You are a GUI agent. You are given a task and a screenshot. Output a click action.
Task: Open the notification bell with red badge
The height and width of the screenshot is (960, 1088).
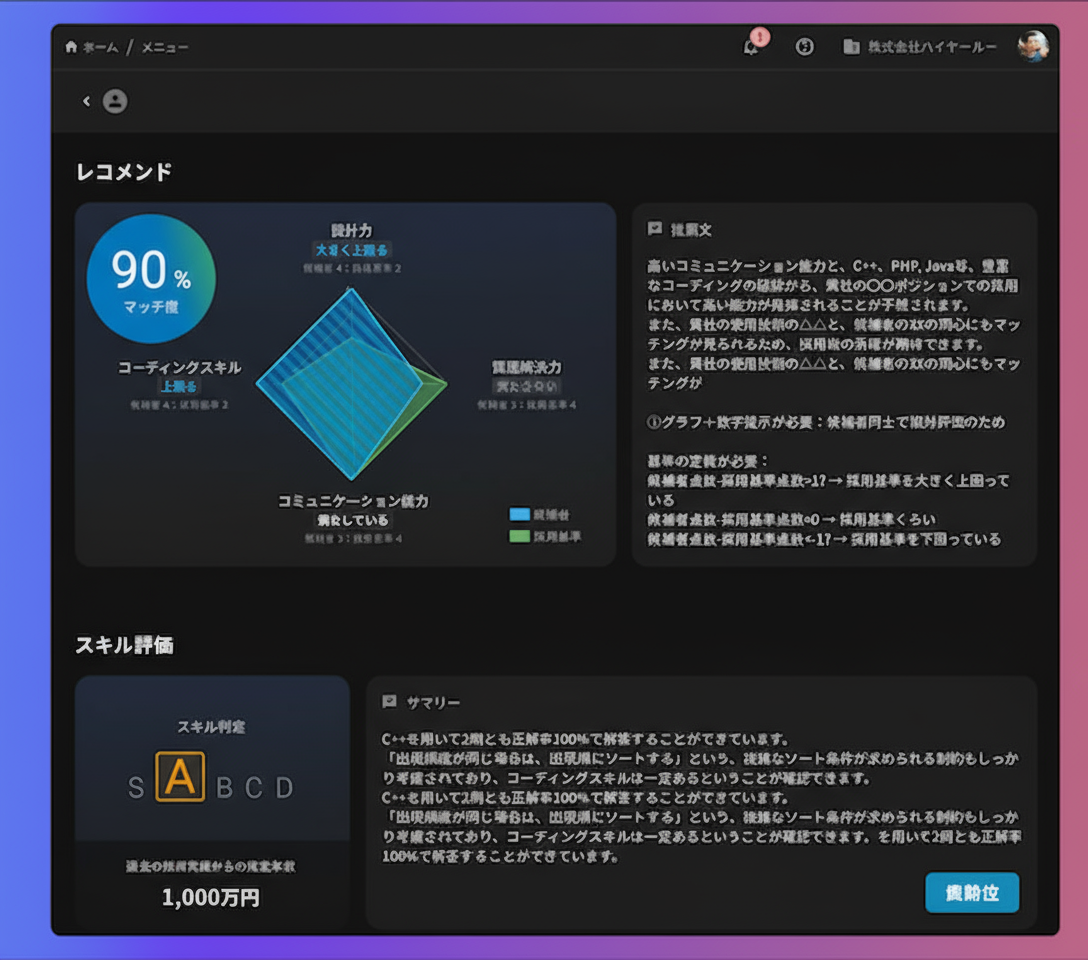pyautogui.click(x=752, y=46)
